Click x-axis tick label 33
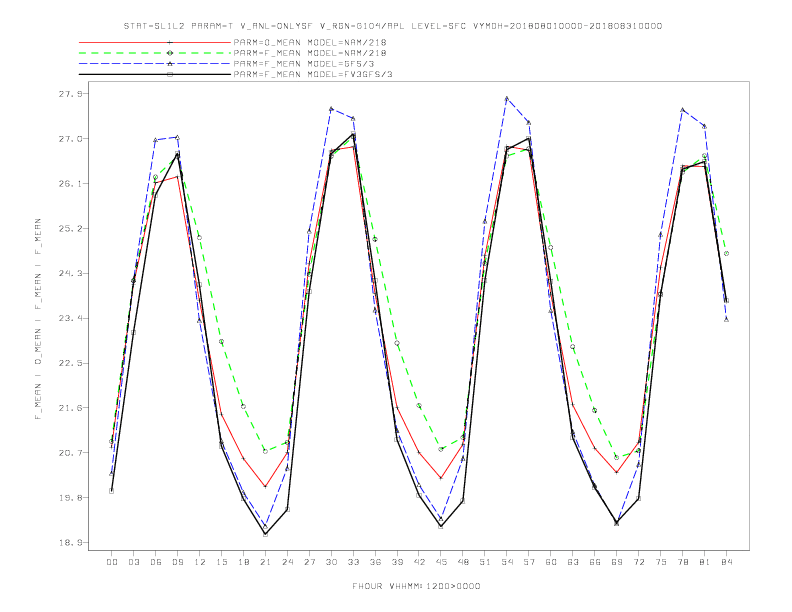 click(353, 562)
